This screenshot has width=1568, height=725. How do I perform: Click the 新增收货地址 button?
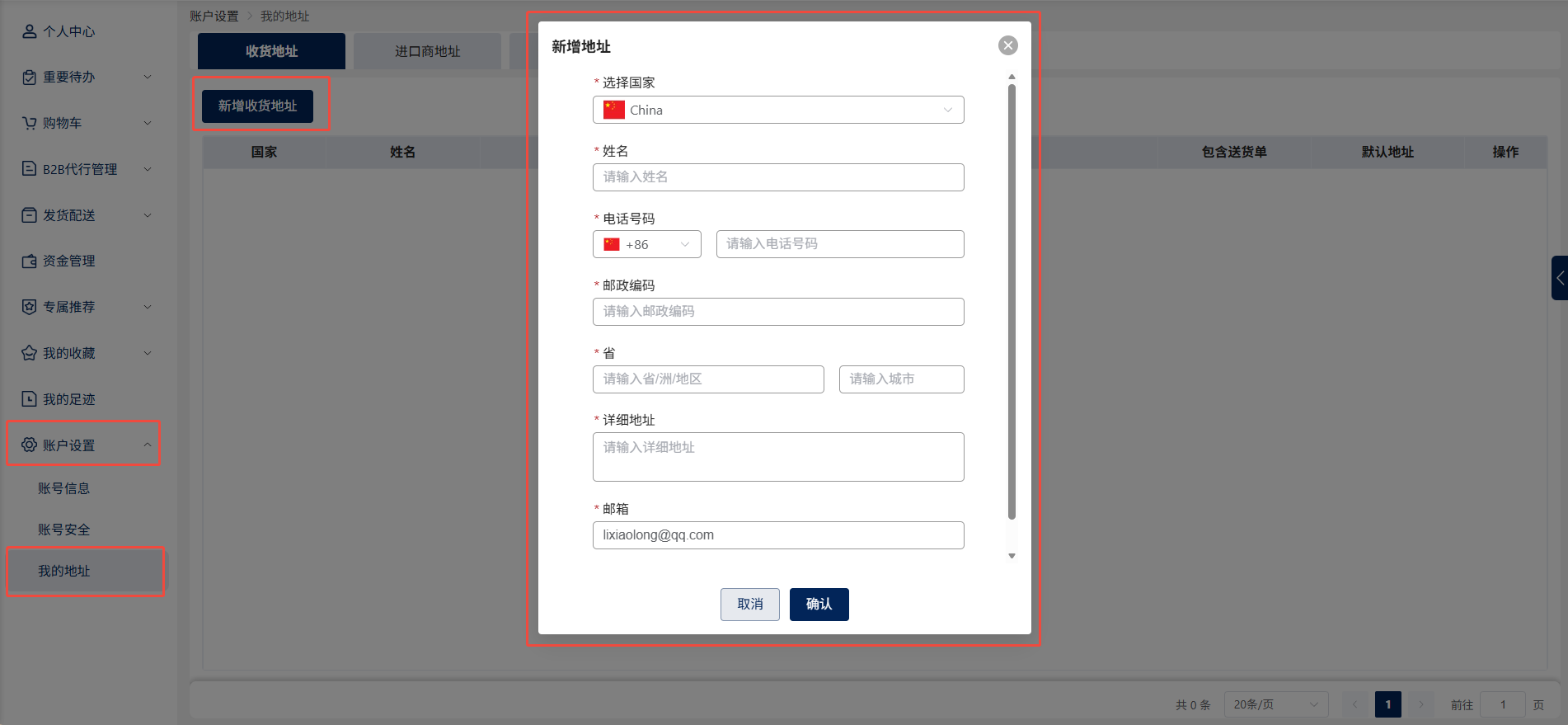tap(257, 106)
